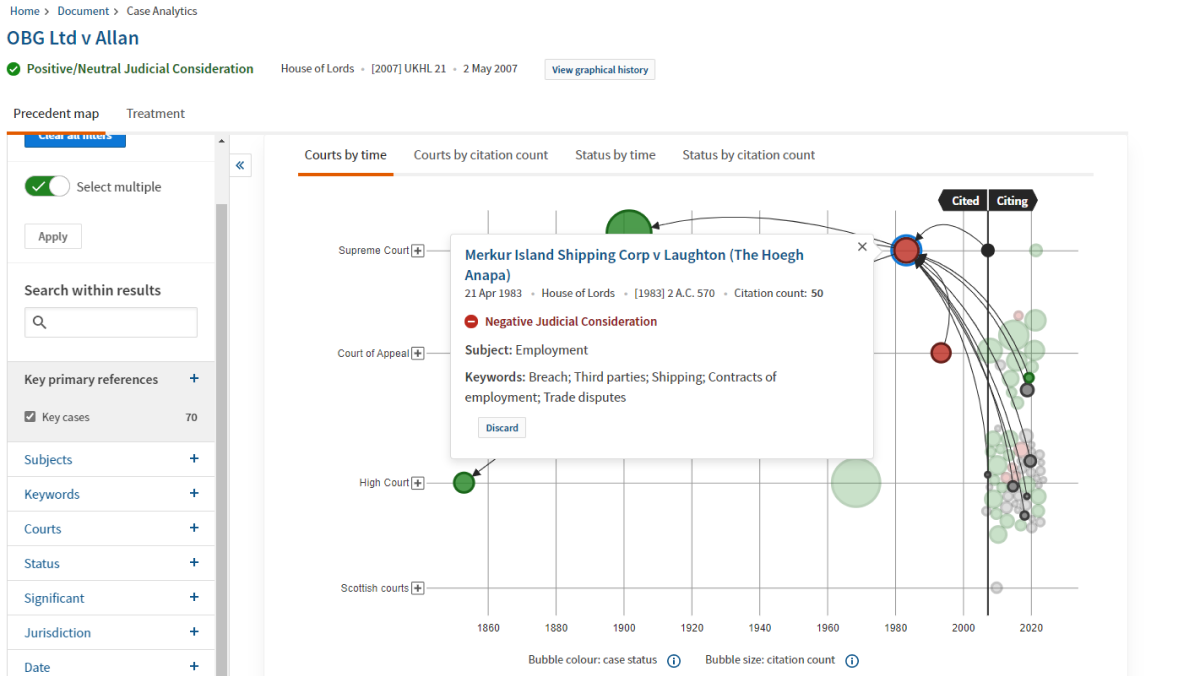Collapse the filters sidebar panel
1200x676 pixels.
coord(240,165)
